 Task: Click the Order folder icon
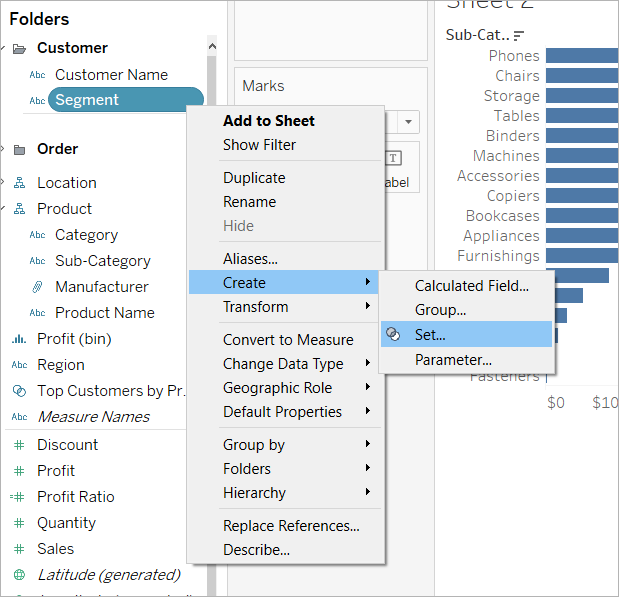point(19,150)
